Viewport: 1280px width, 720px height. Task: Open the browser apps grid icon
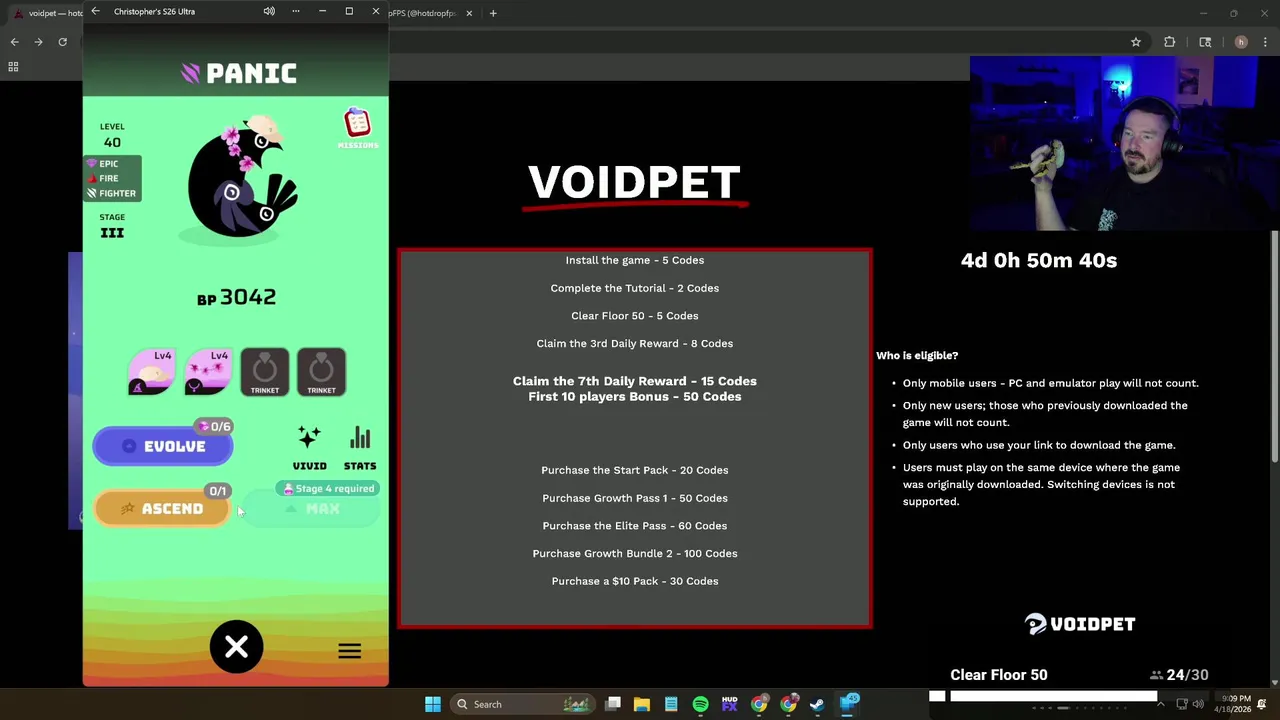click(13, 66)
